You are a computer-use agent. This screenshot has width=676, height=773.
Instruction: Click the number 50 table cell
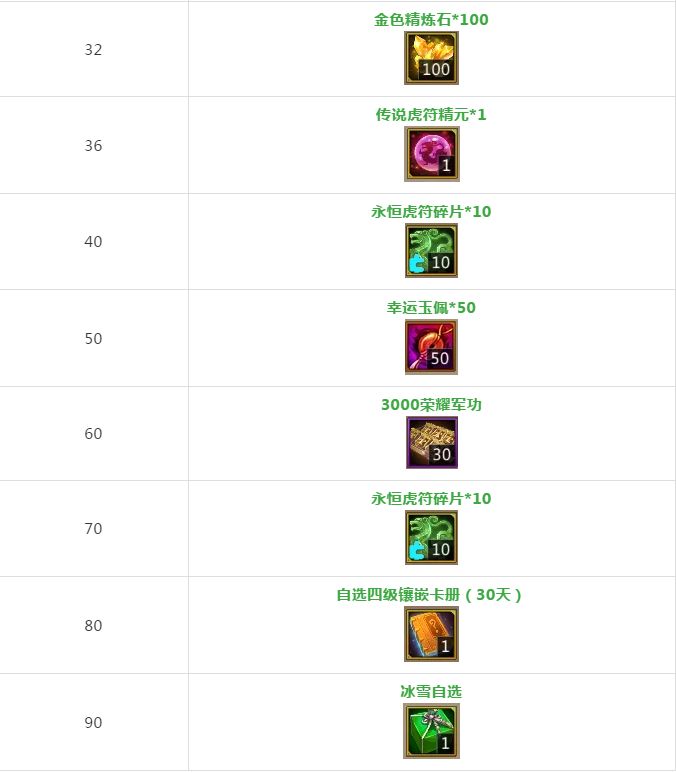click(x=93, y=338)
